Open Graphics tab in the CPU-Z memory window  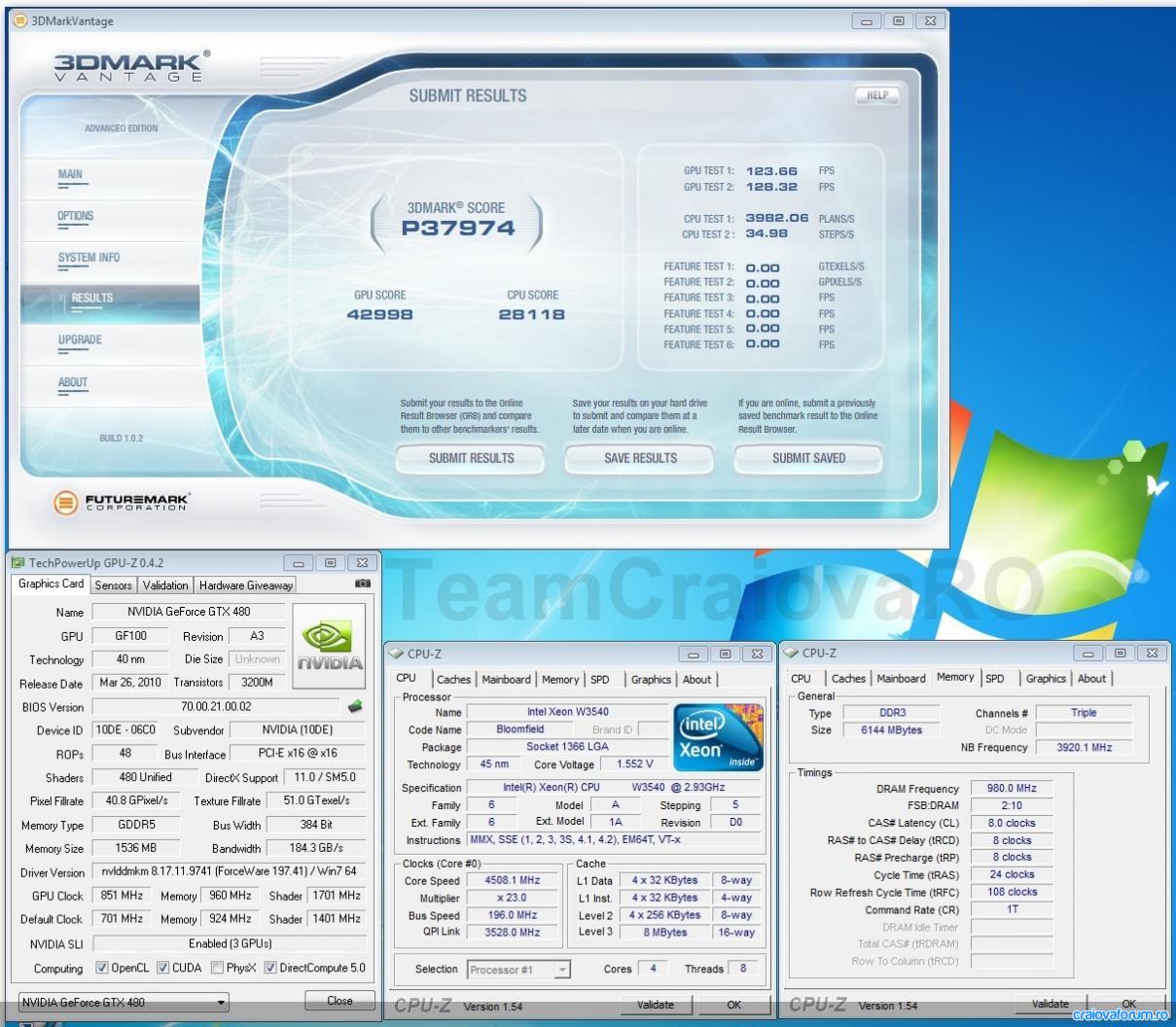[x=1046, y=679]
